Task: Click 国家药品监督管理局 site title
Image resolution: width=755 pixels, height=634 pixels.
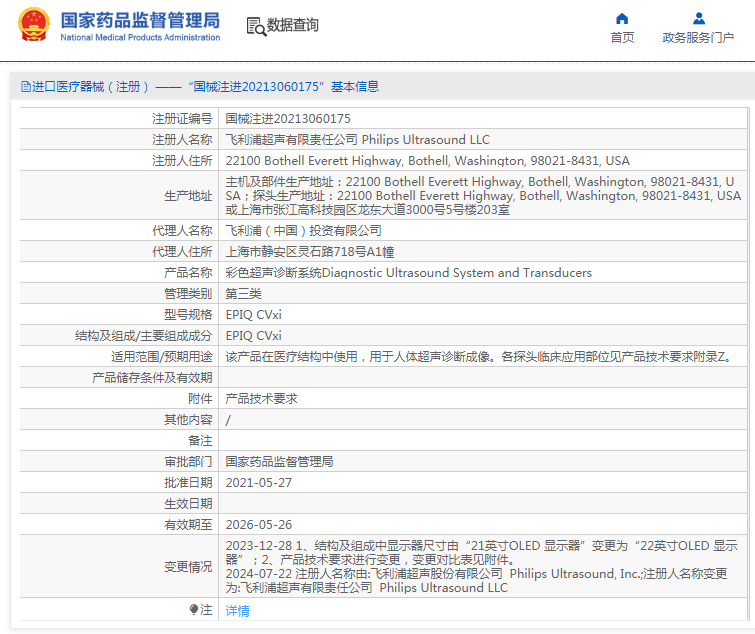Action: tap(140, 21)
